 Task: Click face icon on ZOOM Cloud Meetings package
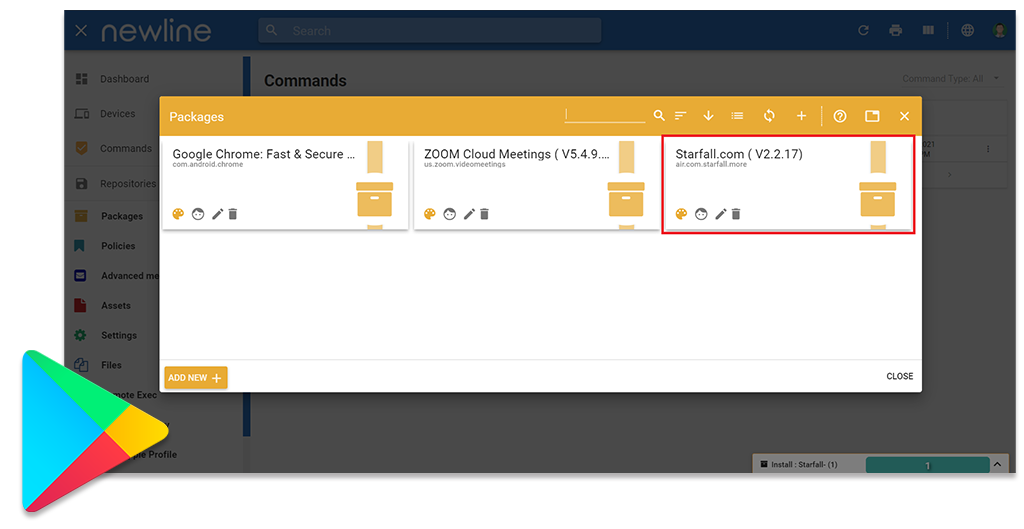[449, 214]
